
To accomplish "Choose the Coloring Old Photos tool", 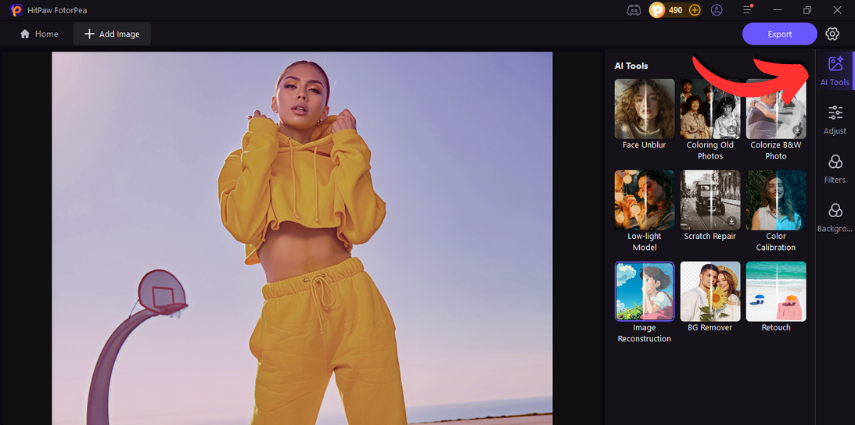I will tap(710, 109).
